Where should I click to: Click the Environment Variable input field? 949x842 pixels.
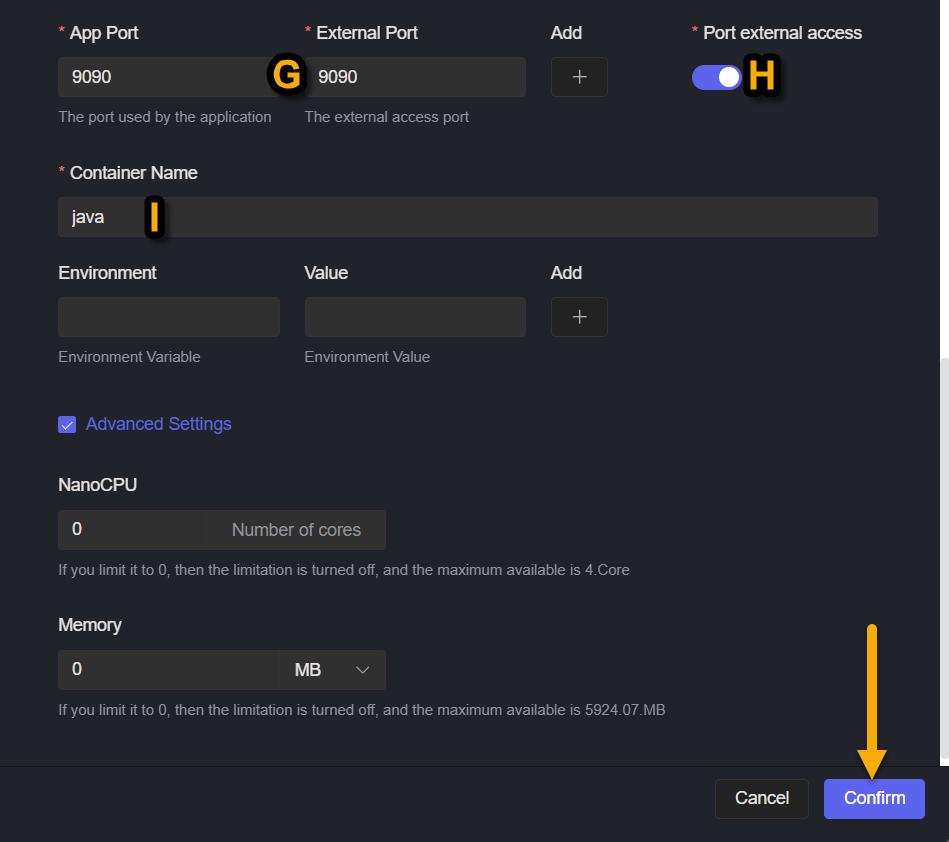pos(168,317)
